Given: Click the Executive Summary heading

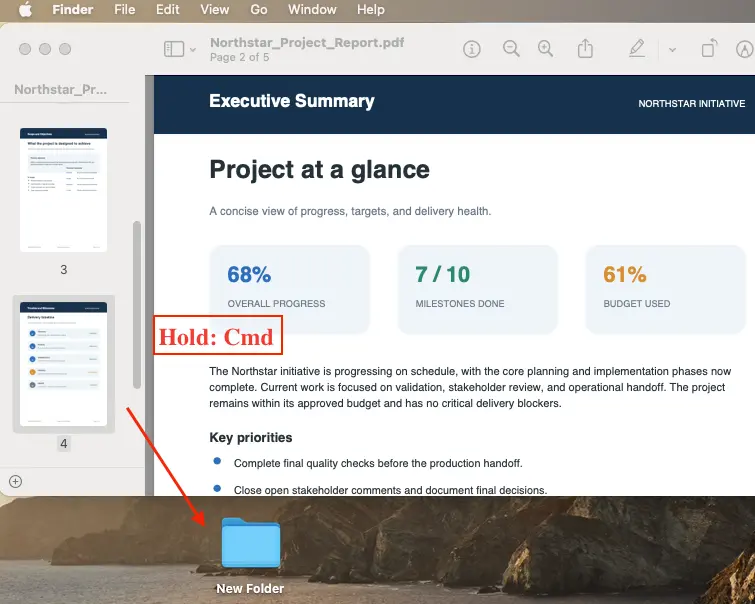Looking at the screenshot, I should coord(292,101).
